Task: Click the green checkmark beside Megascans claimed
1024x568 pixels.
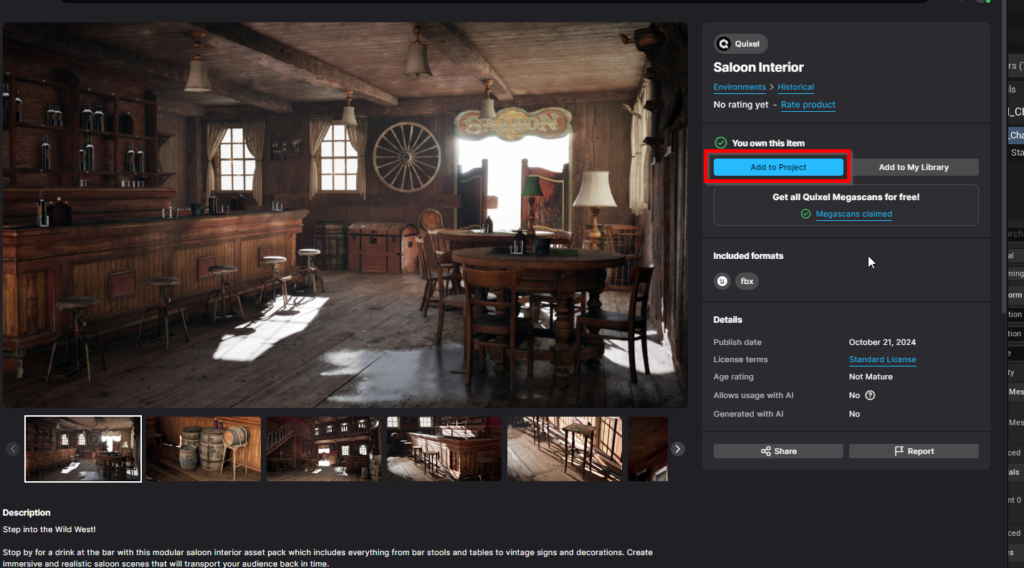Action: pyautogui.click(x=806, y=214)
